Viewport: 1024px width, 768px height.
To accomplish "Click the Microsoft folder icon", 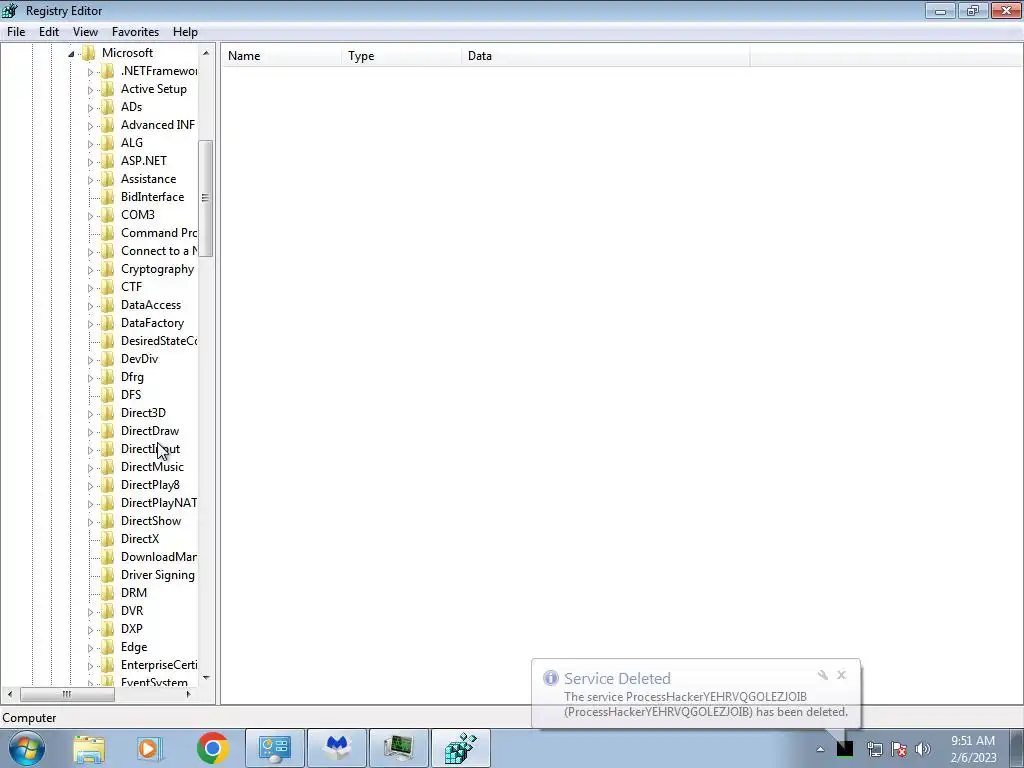I will [89, 53].
